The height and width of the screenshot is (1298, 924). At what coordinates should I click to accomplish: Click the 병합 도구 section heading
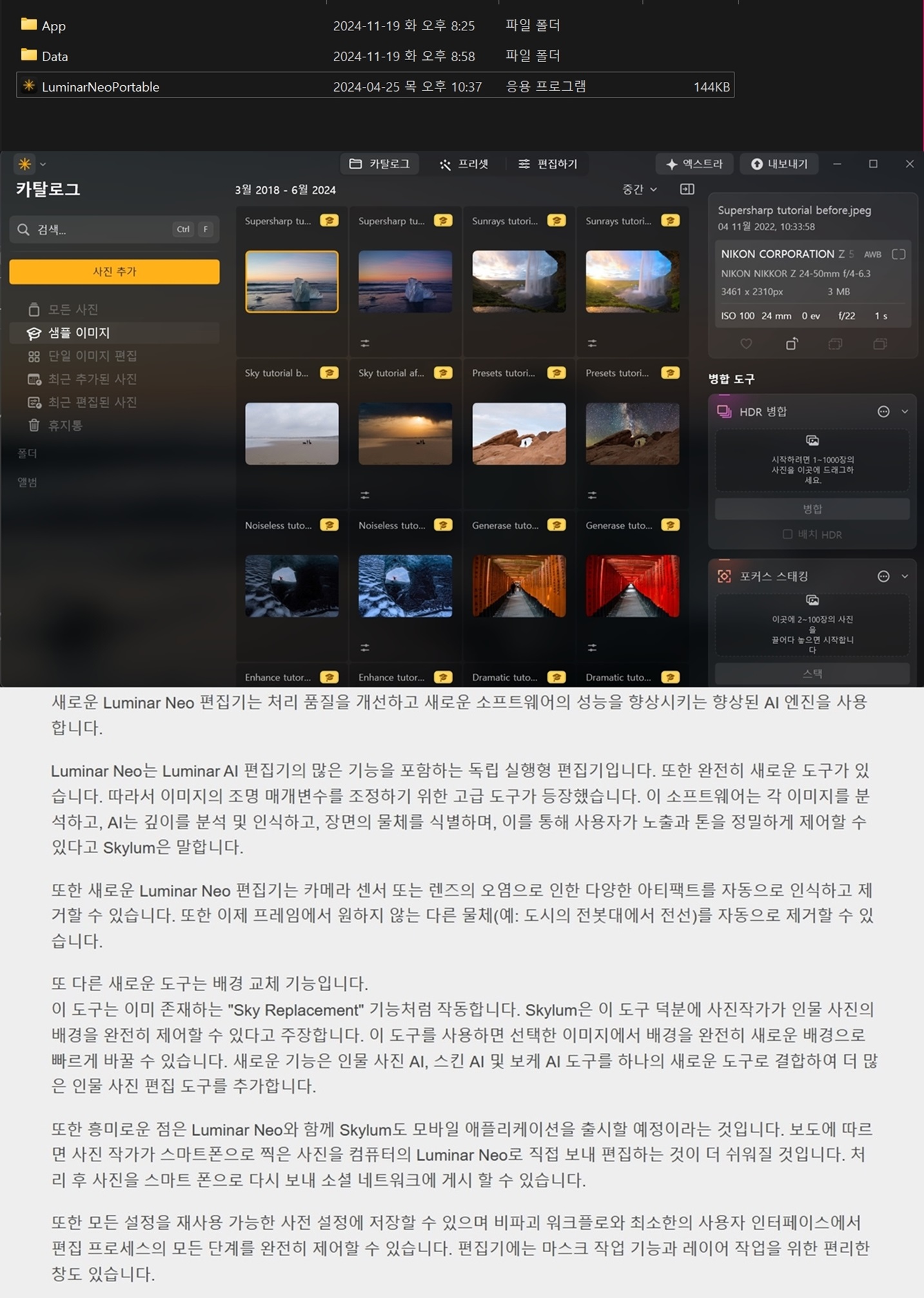point(731,379)
